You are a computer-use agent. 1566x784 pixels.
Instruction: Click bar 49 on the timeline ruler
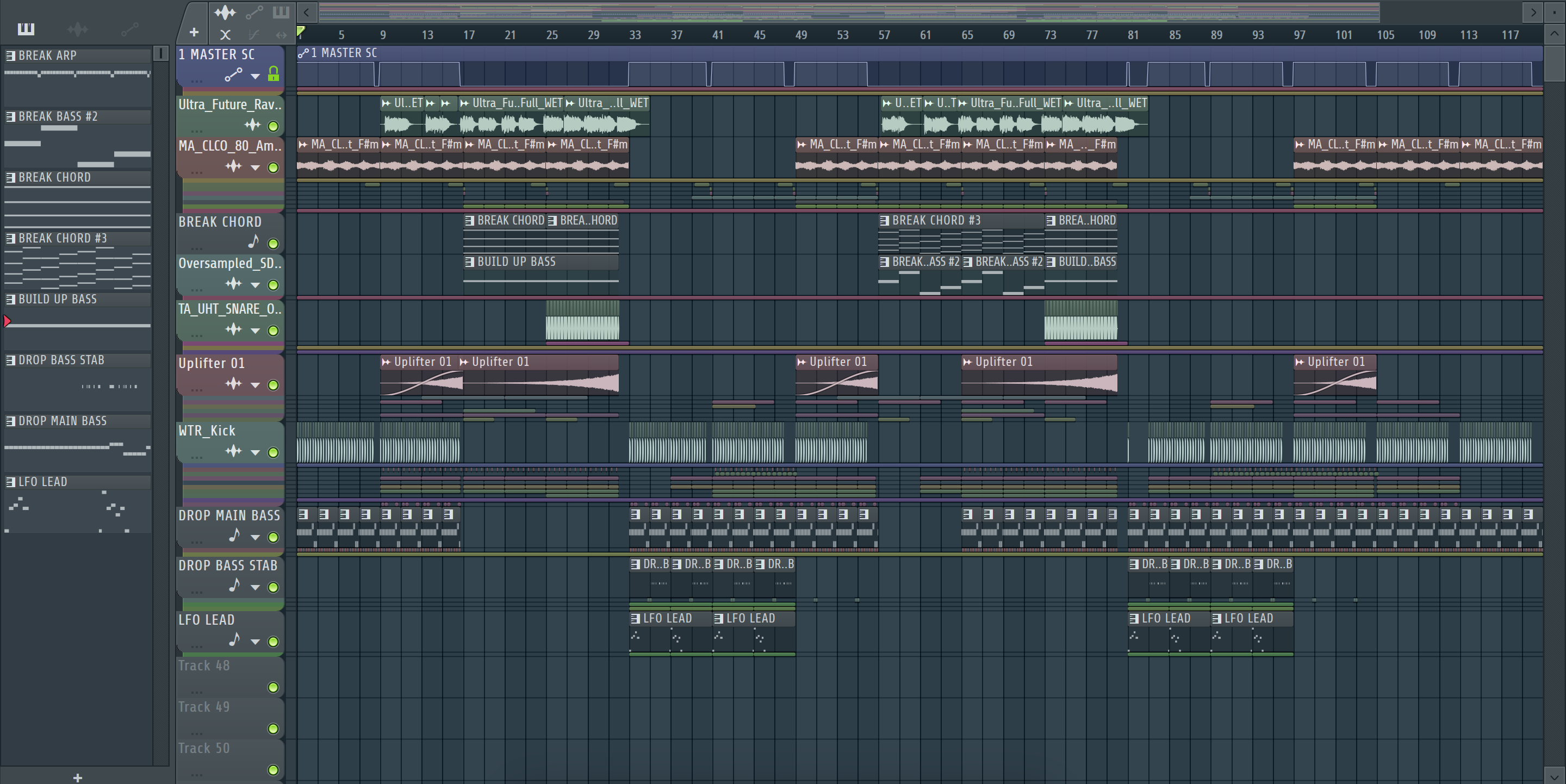(x=800, y=35)
